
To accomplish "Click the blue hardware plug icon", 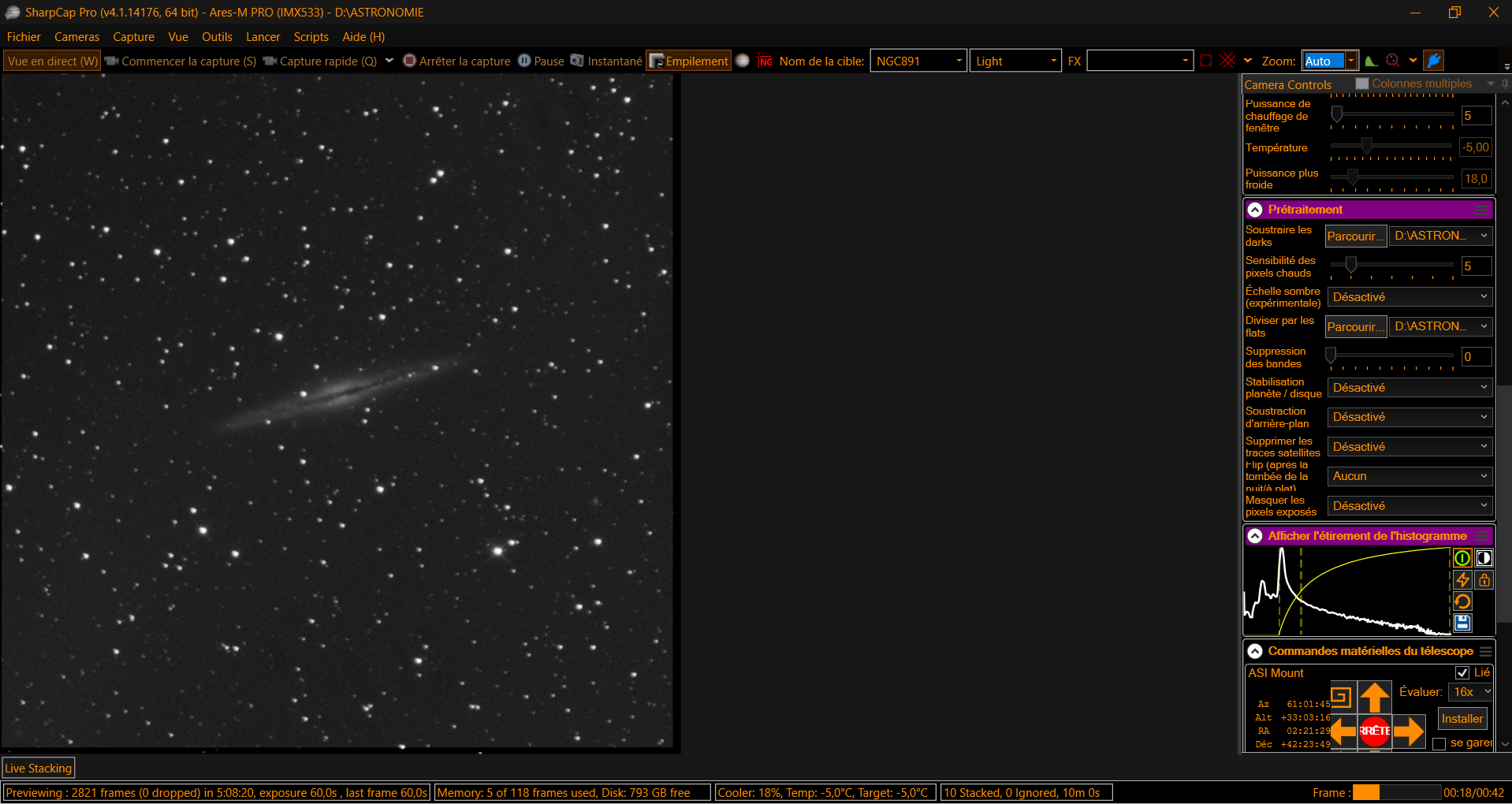I will [1434, 61].
